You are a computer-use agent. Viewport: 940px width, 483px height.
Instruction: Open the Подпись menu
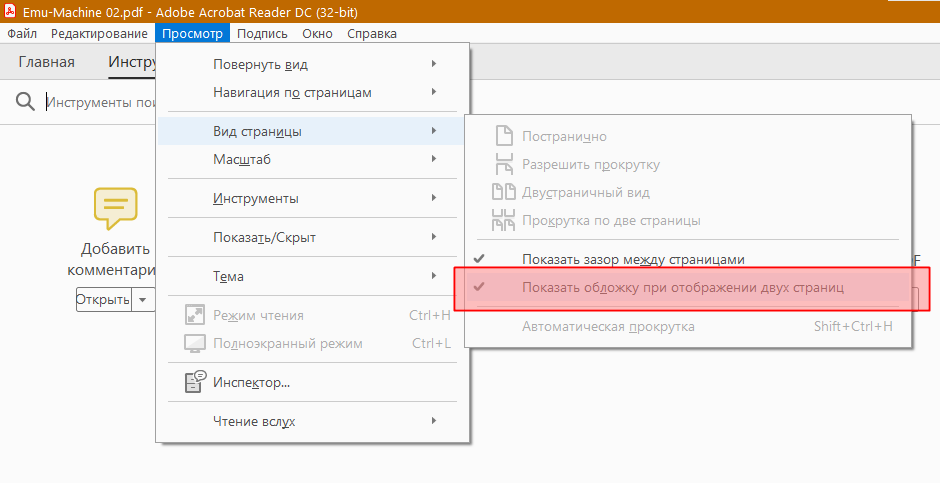tap(262, 34)
